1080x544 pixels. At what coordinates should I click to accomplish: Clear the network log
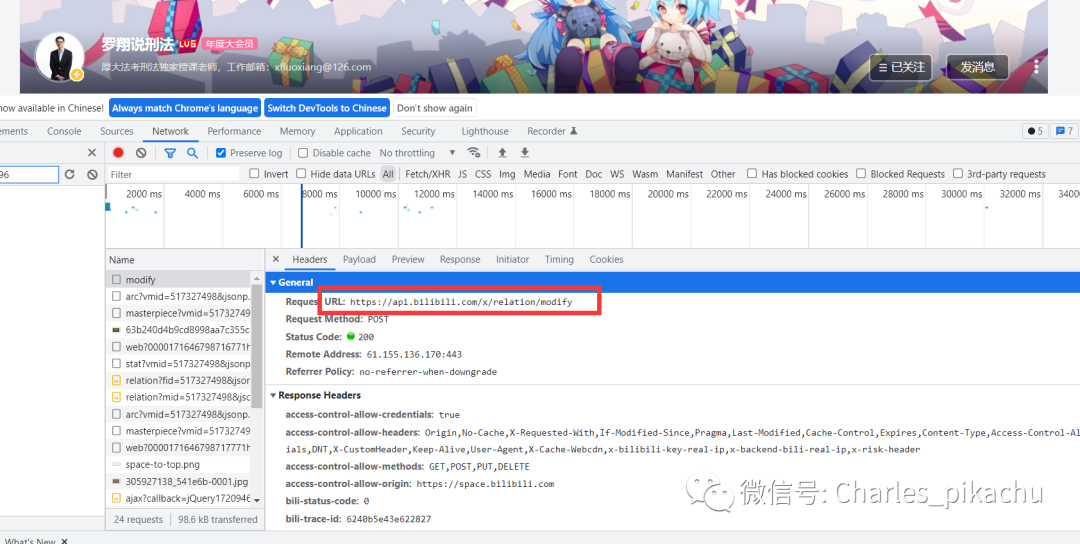[x=141, y=153]
